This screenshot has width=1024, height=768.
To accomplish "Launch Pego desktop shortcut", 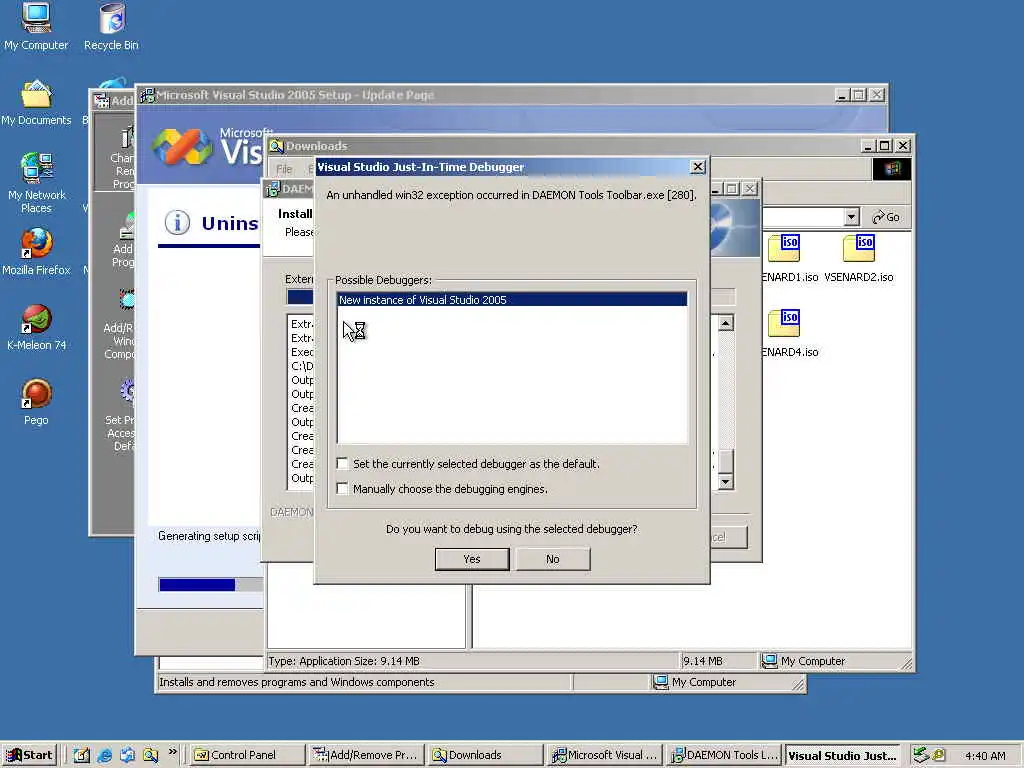I will (36, 402).
